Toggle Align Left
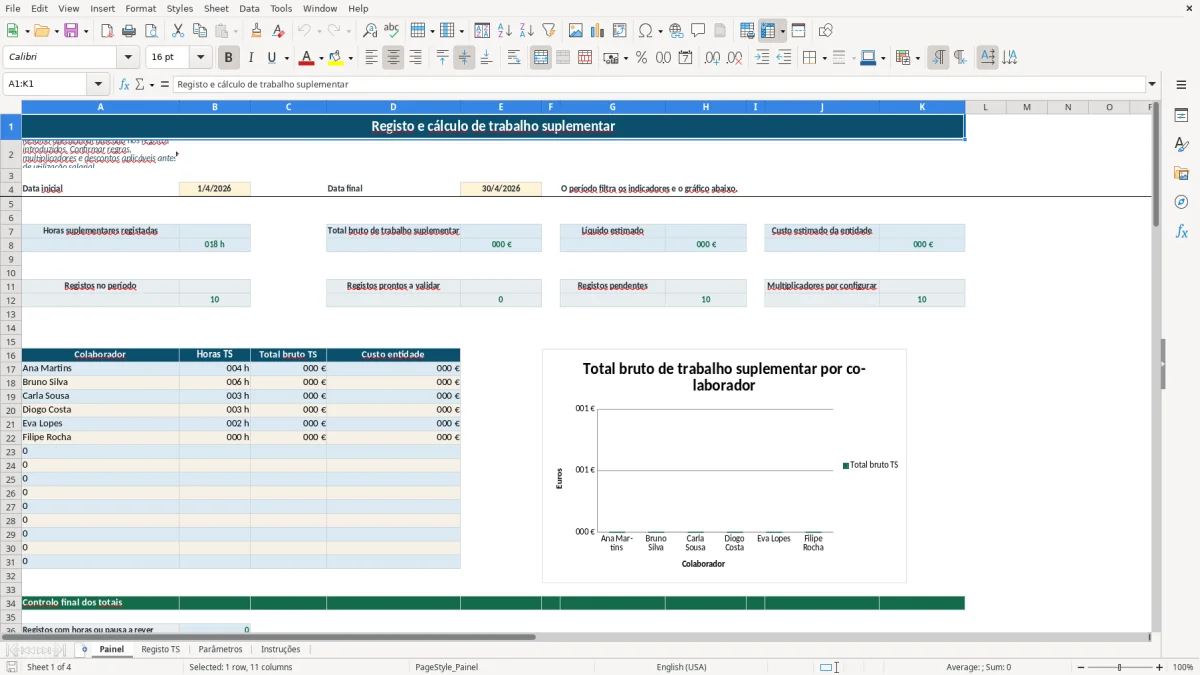Viewport: 1200px width, 675px height. coord(371,58)
